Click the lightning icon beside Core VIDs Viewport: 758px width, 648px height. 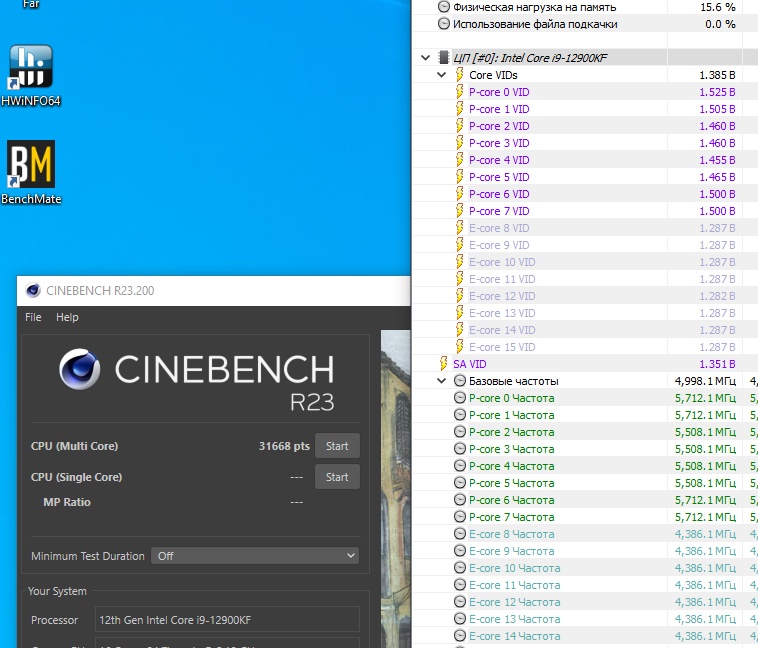(x=460, y=74)
